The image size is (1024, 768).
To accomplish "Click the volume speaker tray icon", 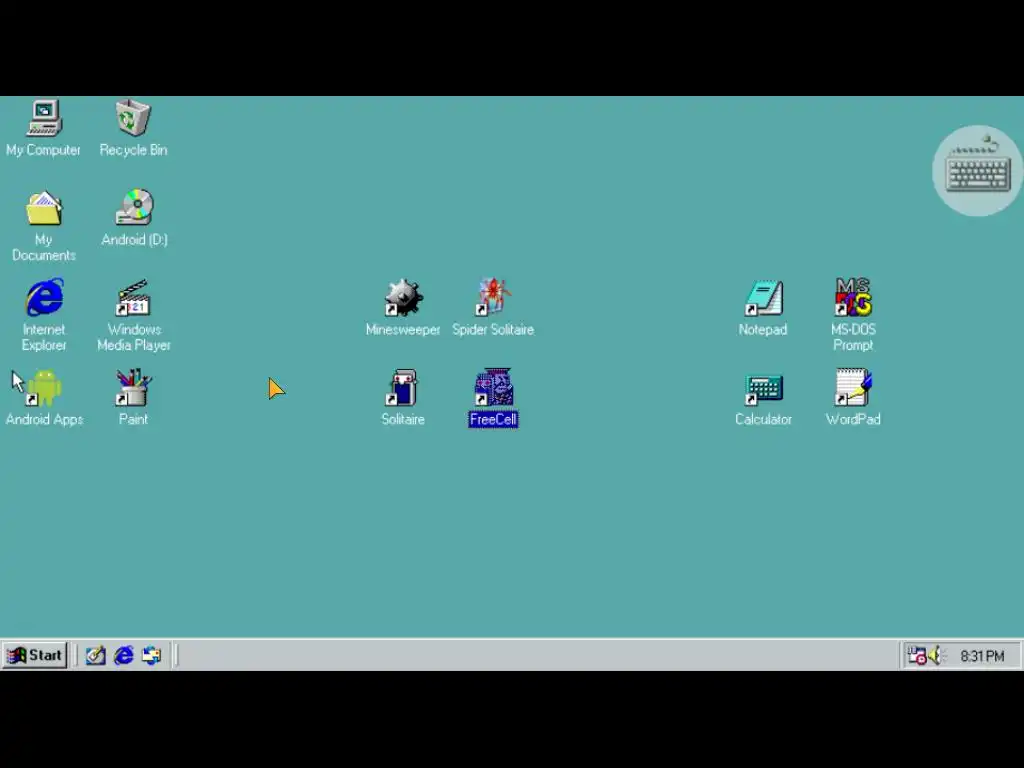I will click(936, 655).
